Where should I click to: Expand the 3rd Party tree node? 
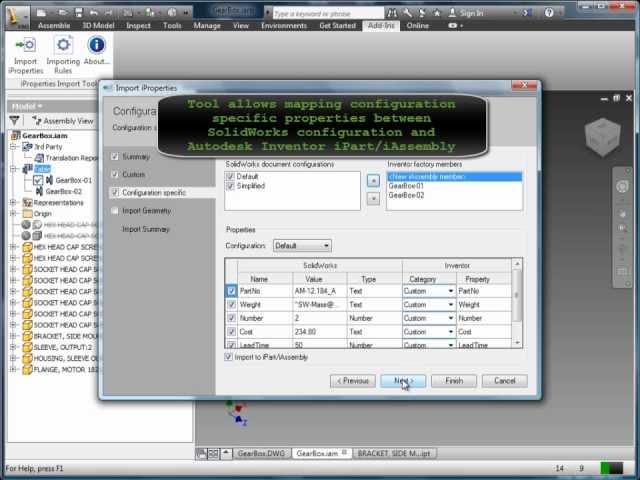point(13,146)
